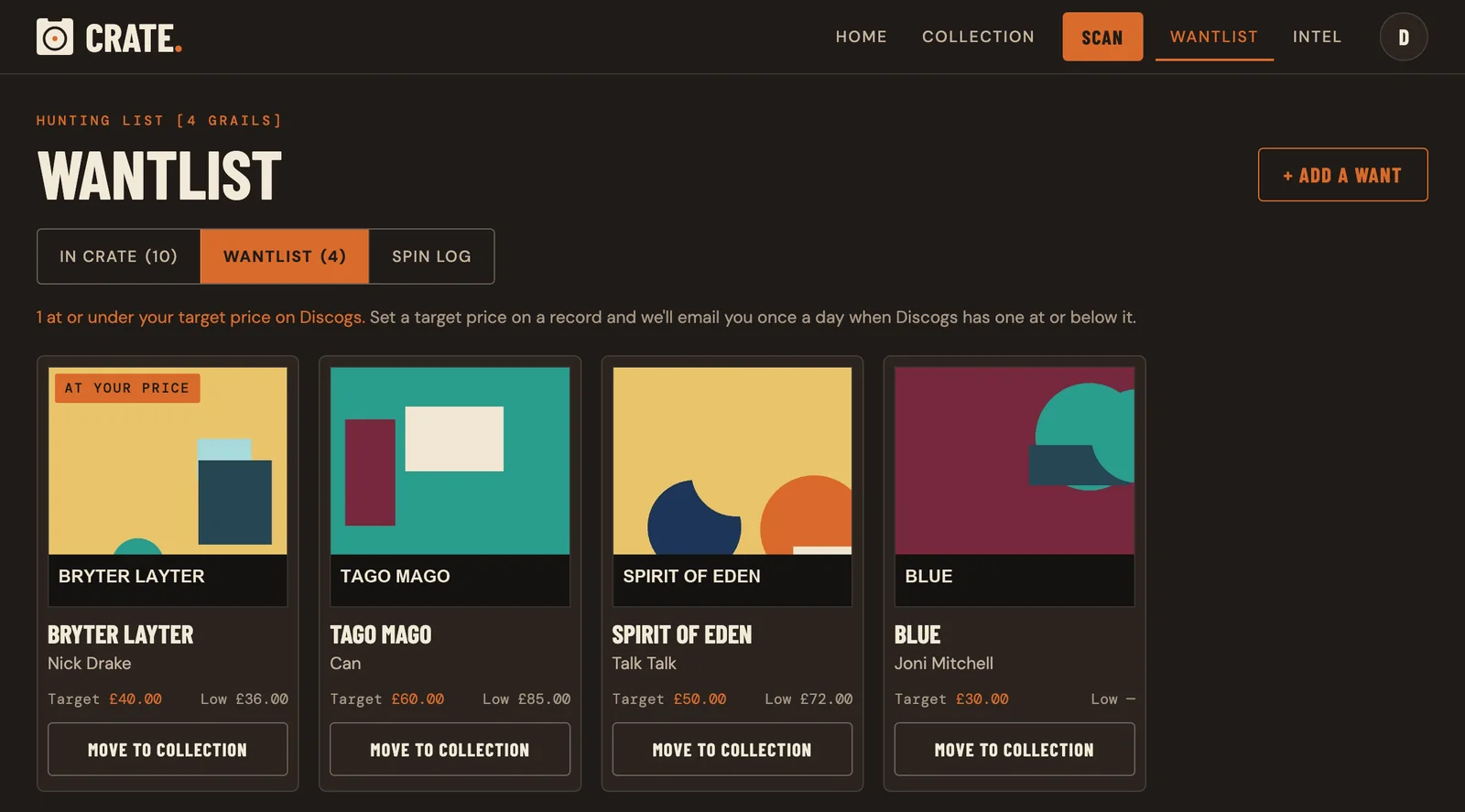Click artist name Joni Mitchell
Viewport: 1465px width, 812px height.
pyautogui.click(x=943, y=663)
